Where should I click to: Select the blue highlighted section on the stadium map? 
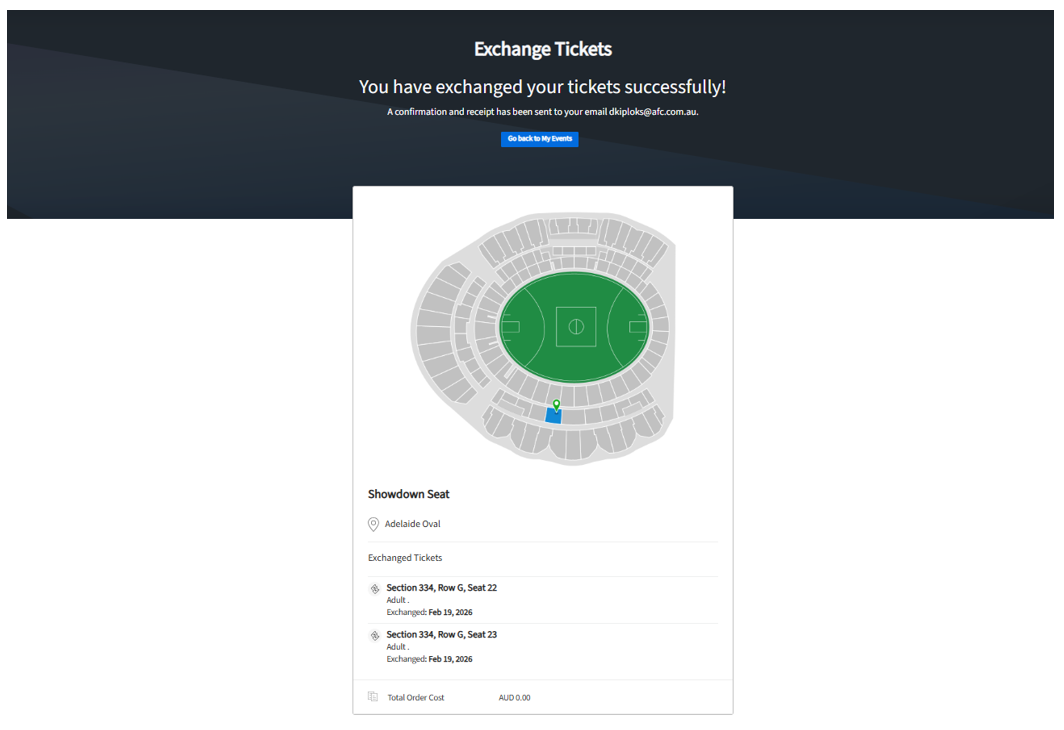[553, 416]
